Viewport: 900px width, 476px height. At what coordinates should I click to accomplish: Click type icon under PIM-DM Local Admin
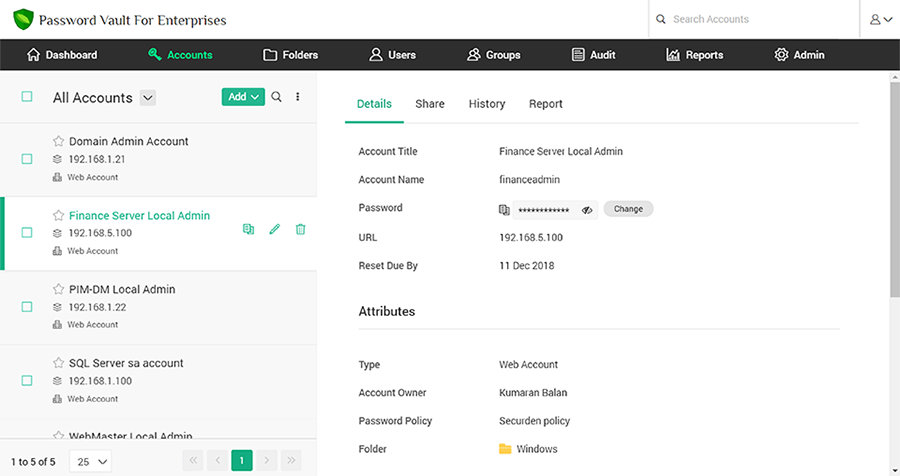pyautogui.click(x=57, y=324)
